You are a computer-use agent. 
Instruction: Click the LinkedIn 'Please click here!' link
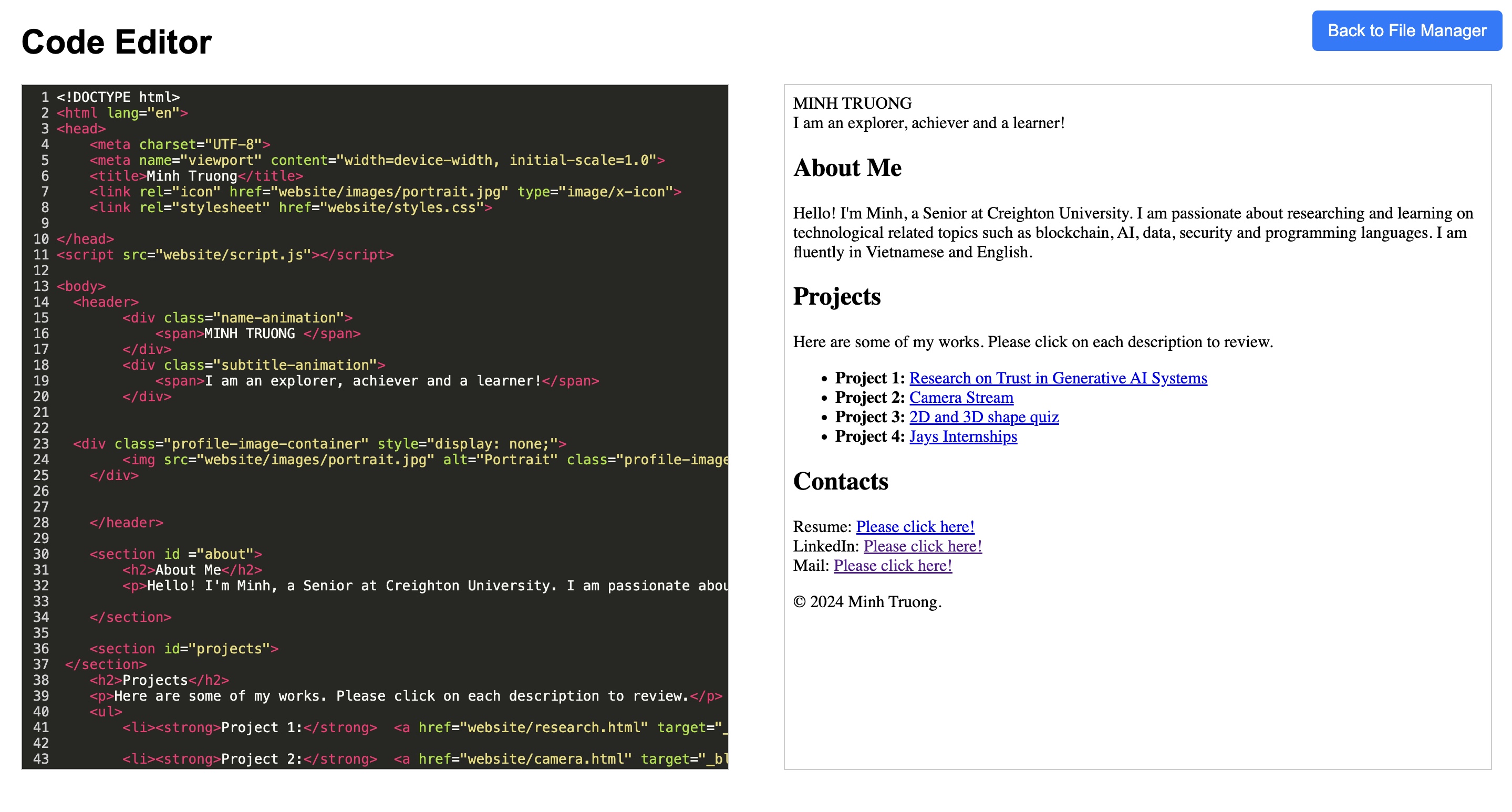point(923,546)
